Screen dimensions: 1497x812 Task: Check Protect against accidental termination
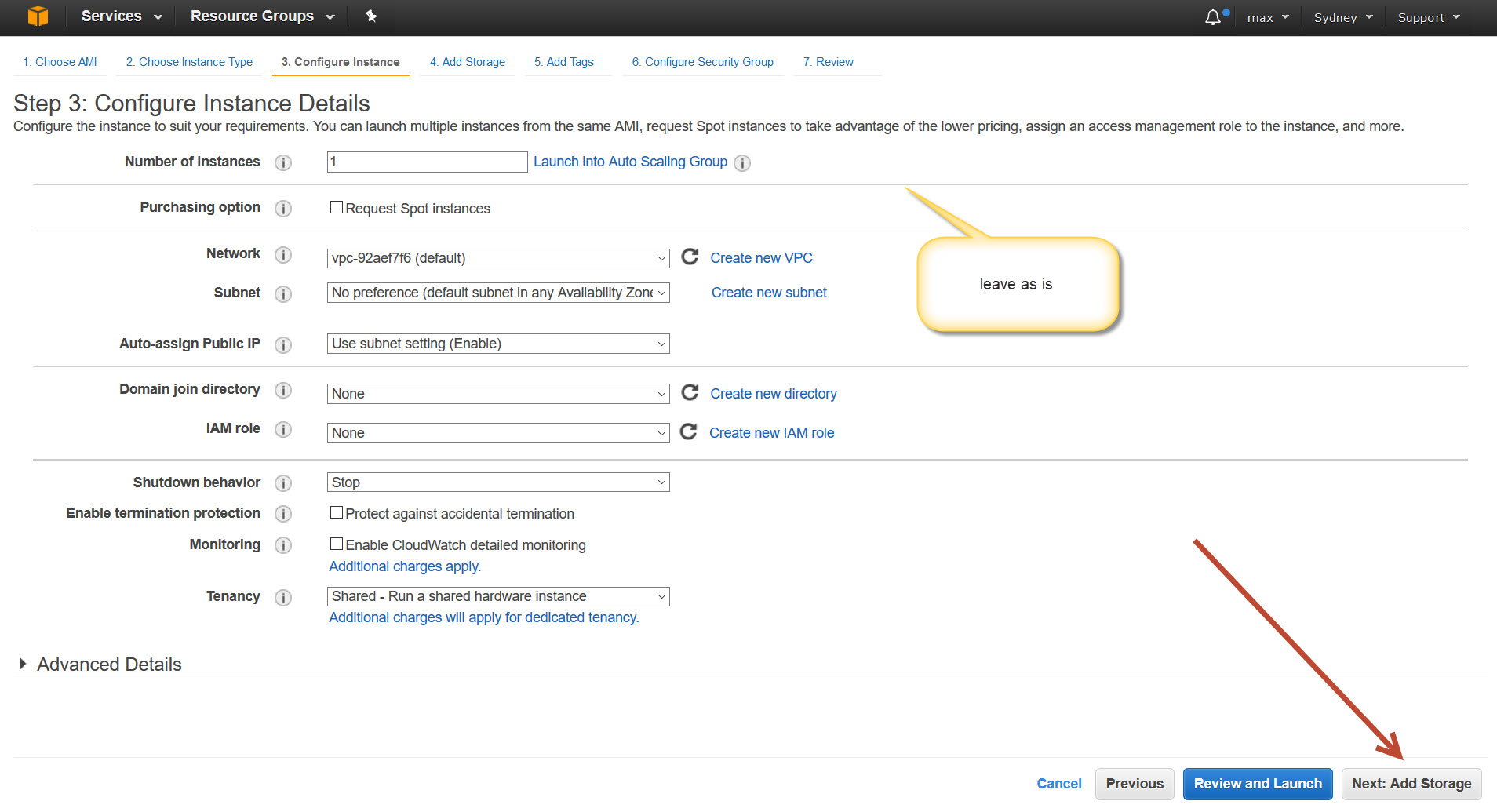tap(337, 513)
